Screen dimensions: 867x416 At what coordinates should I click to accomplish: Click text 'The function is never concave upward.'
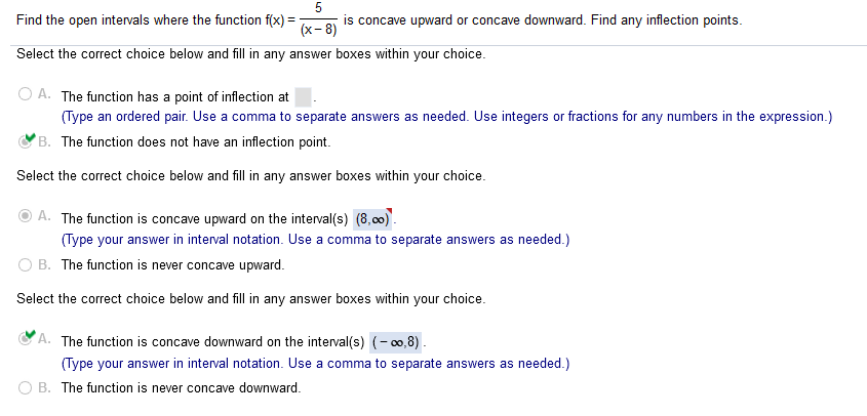[x=173, y=265]
